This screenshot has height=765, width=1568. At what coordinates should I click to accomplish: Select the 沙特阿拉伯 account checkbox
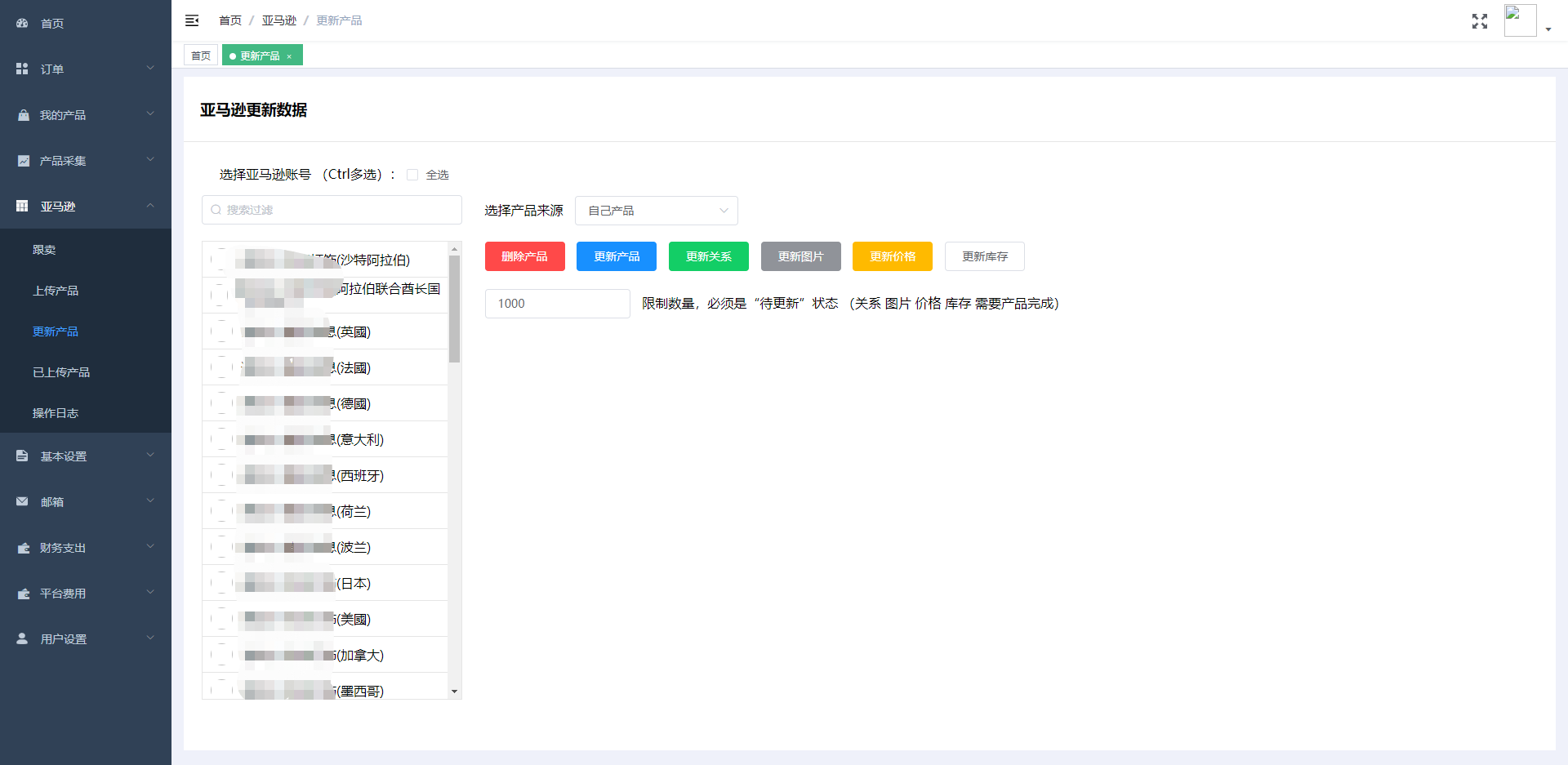(x=220, y=260)
